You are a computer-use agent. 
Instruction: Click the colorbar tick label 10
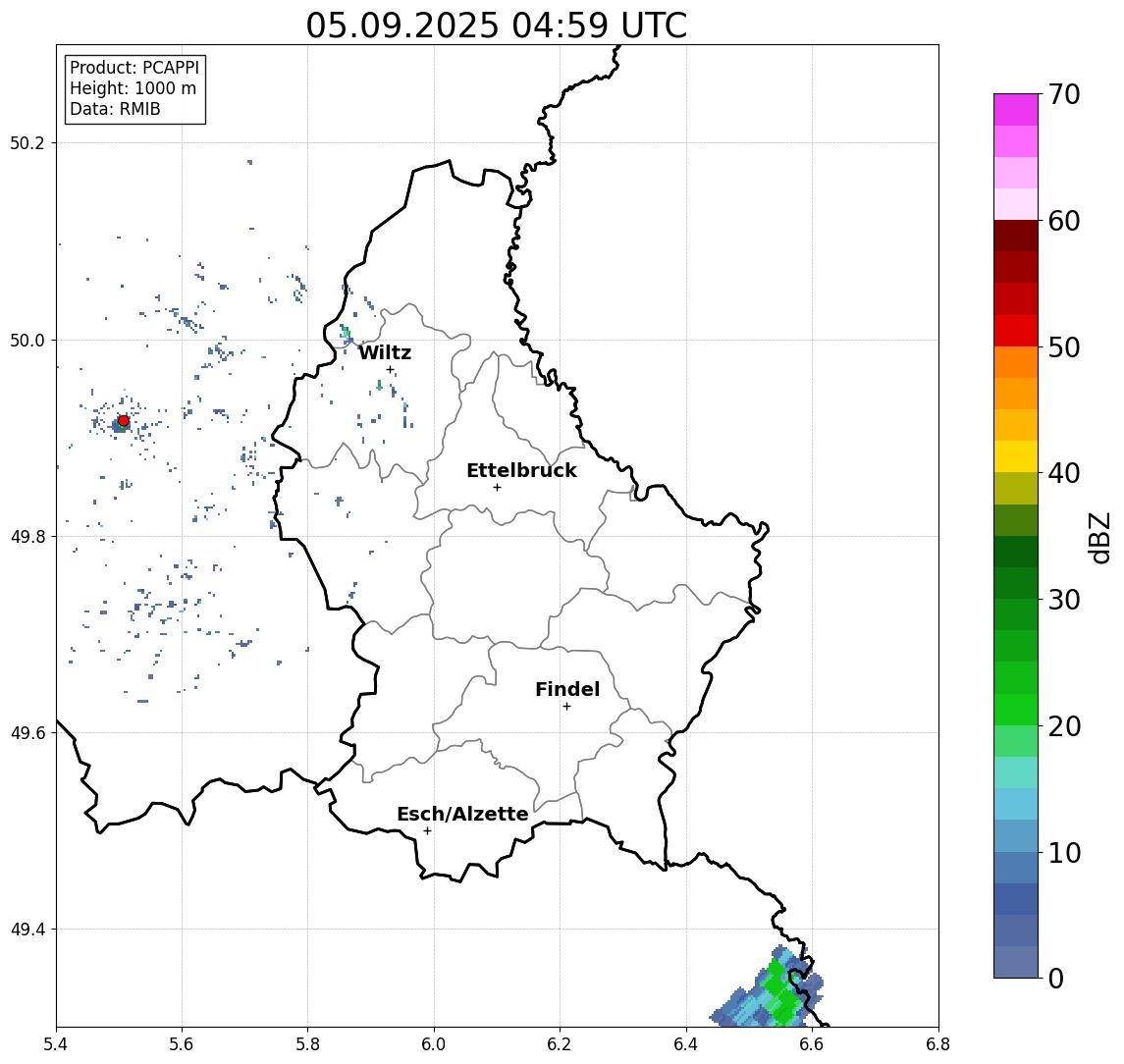tap(1063, 852)
